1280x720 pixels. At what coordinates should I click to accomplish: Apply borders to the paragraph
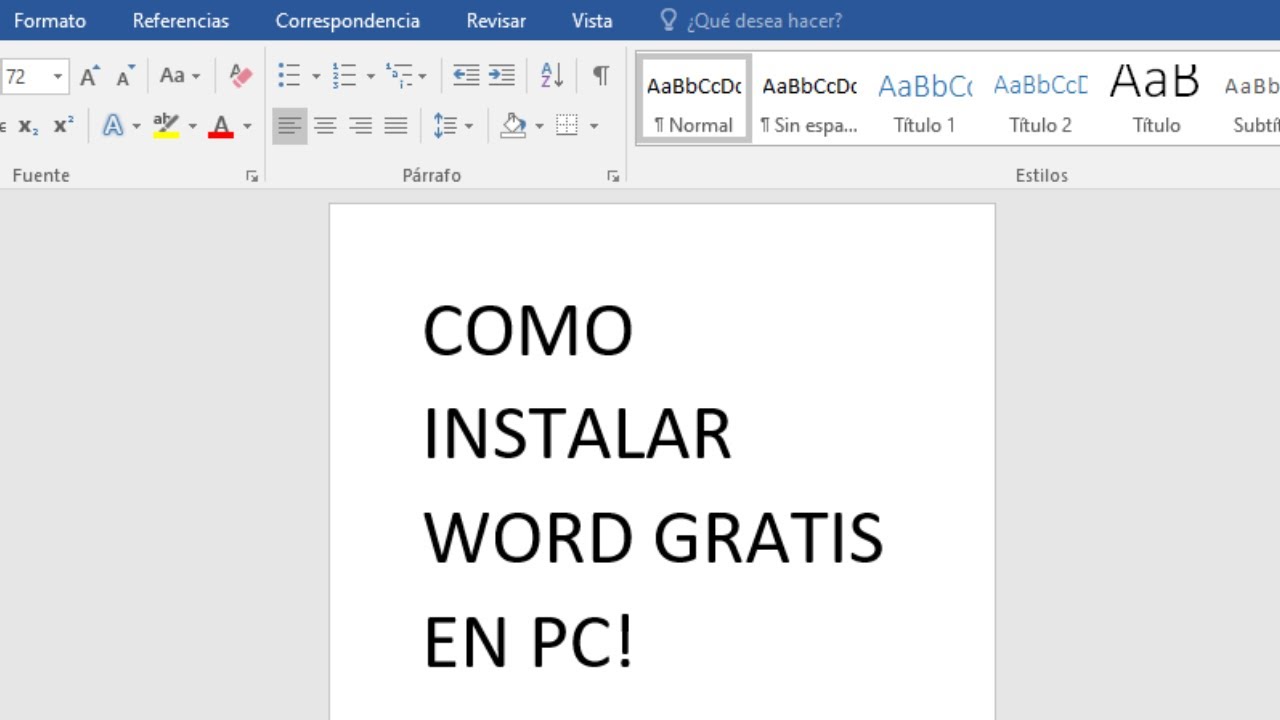click(567, 126)
